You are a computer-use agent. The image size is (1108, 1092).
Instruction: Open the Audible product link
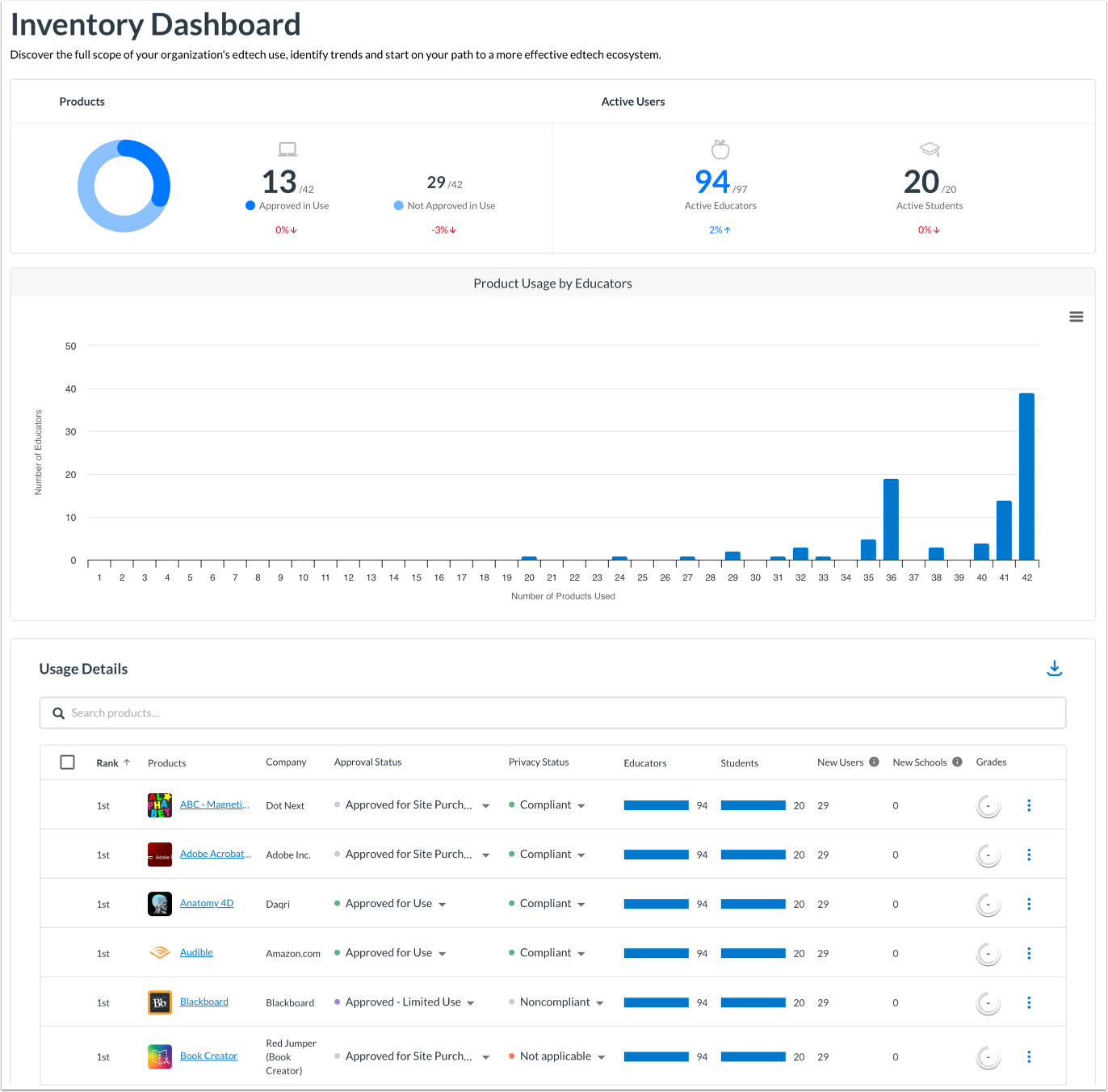pos(196,952)
